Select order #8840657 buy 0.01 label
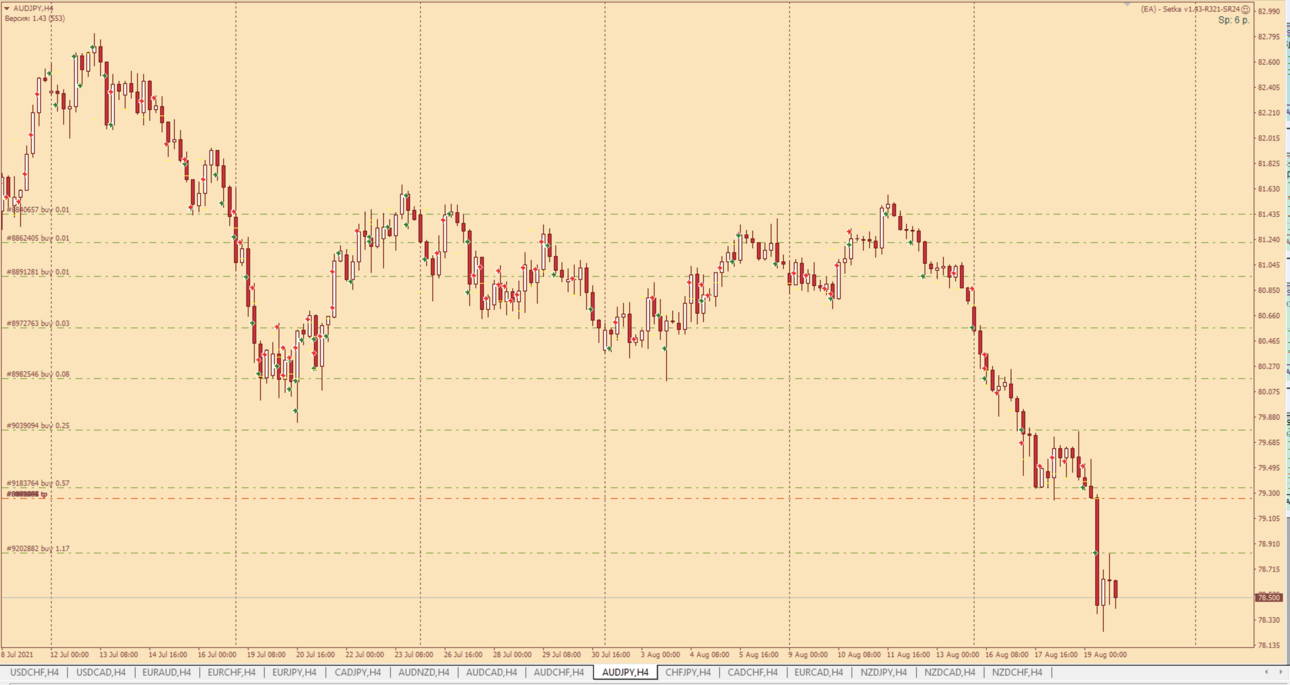Screen dimensions: 1290x685 (x=38, y=210)
